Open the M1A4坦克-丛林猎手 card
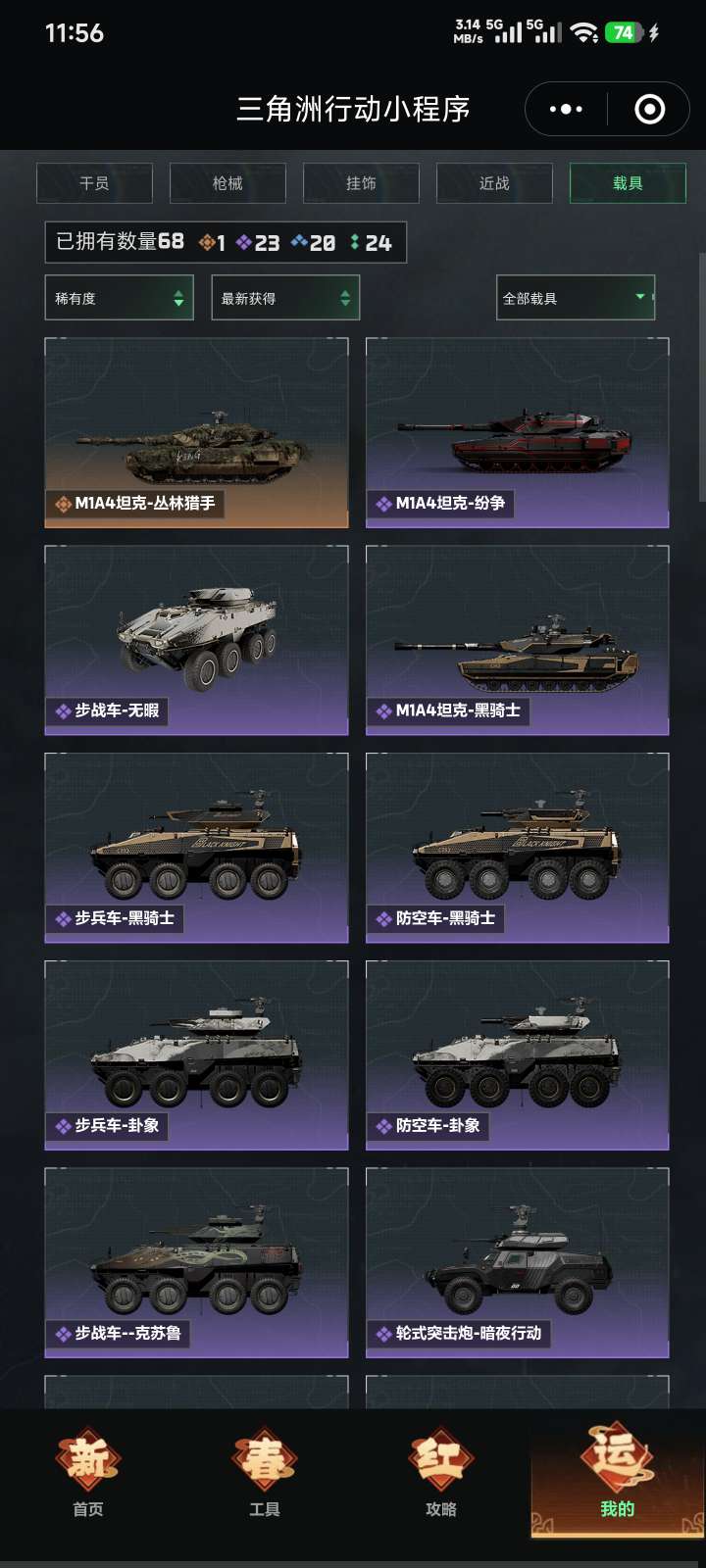Screen dimensions: 706x1568 pos(196,433)
